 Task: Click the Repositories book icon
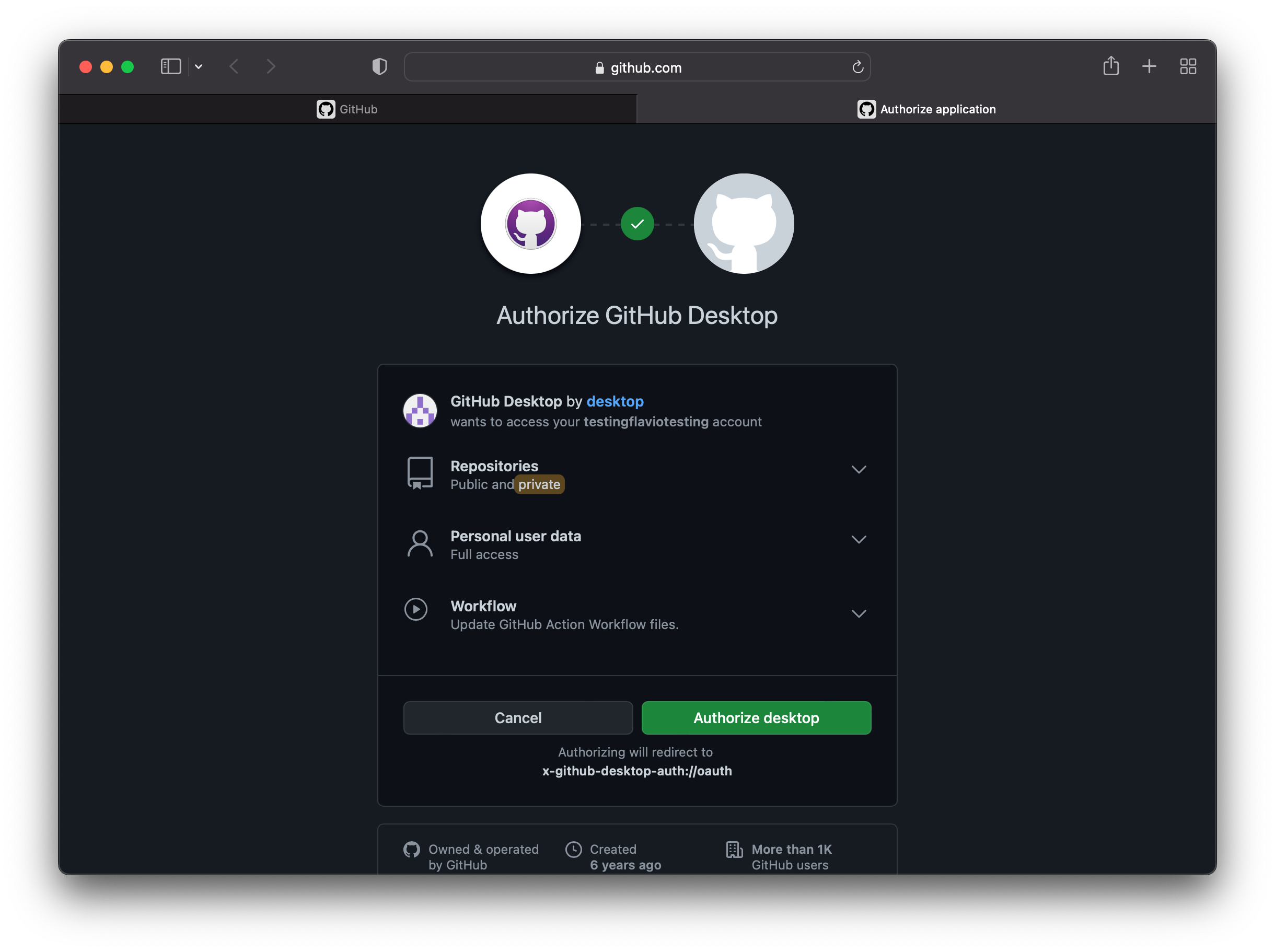419,474
